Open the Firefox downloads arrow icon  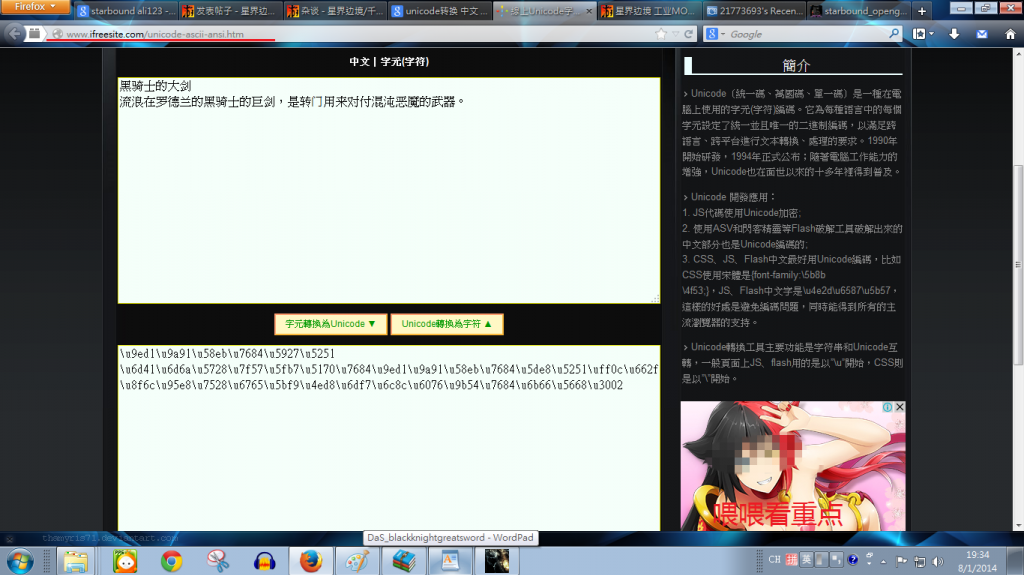[955, 34]
